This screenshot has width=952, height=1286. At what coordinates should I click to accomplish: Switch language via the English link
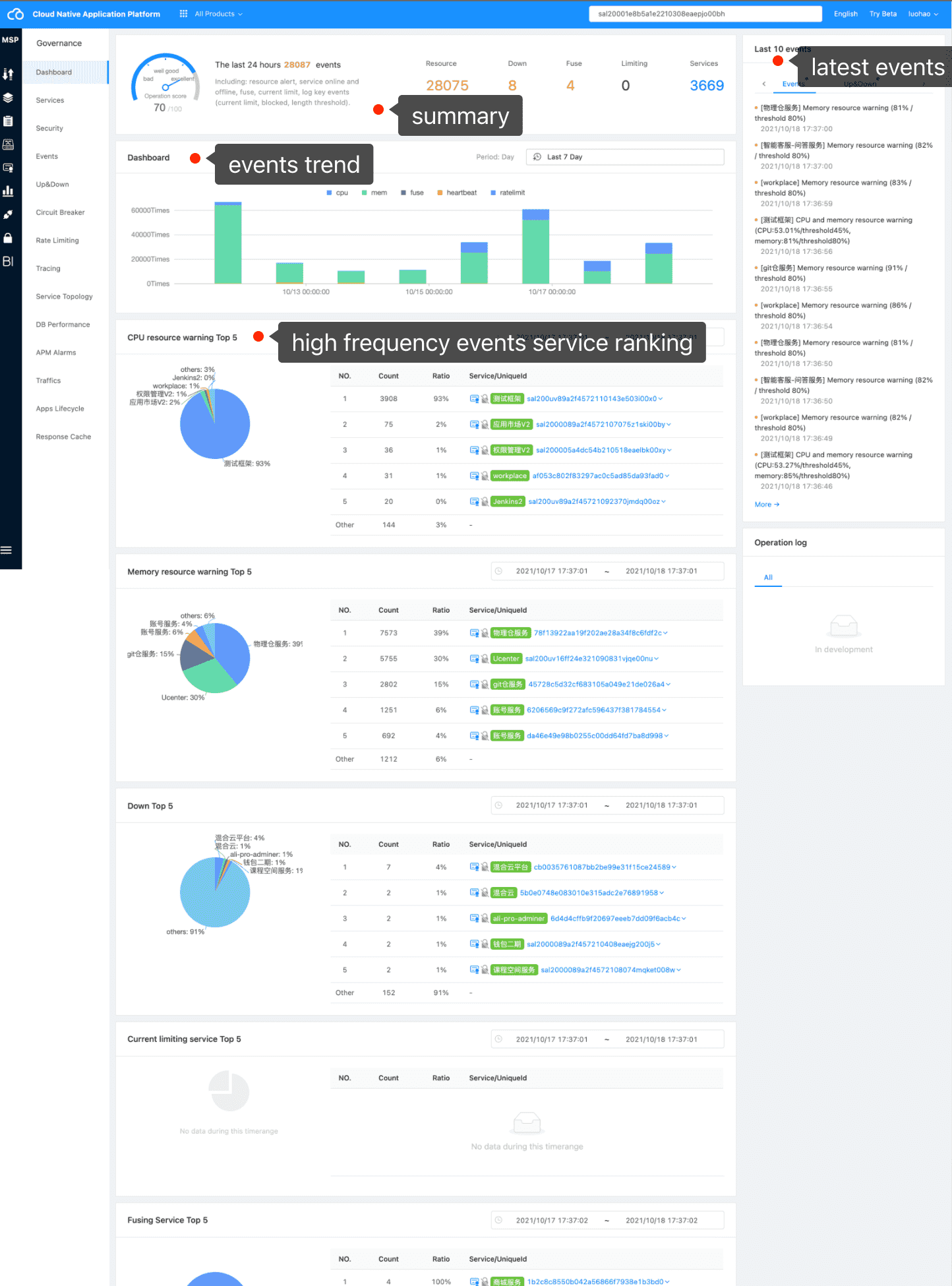click(846, 14)
